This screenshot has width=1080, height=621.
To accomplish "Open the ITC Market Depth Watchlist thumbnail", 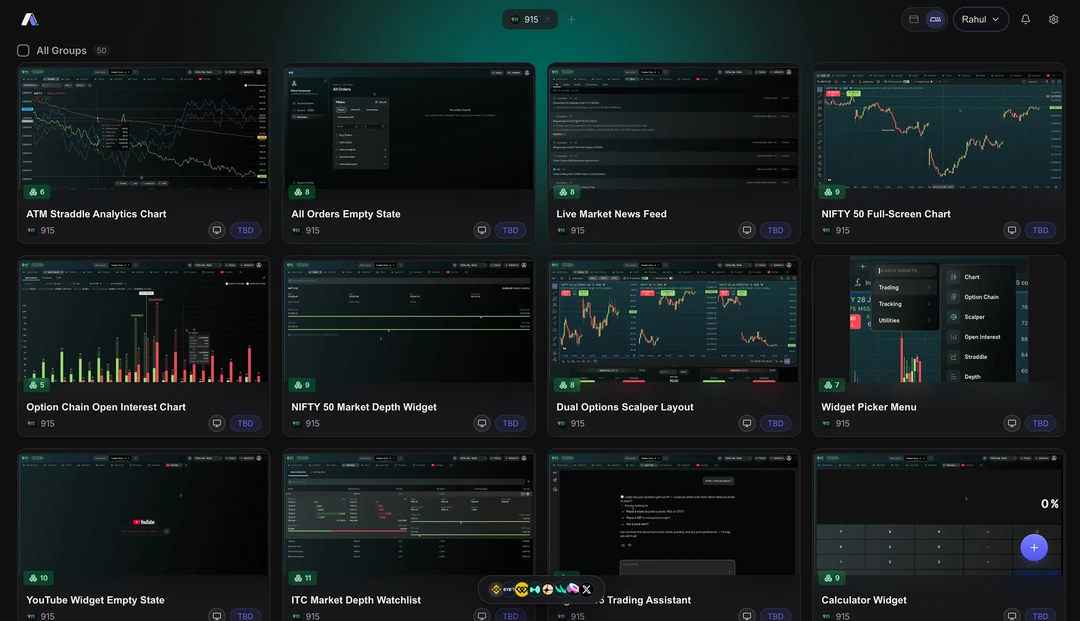I will click(409, 514).
